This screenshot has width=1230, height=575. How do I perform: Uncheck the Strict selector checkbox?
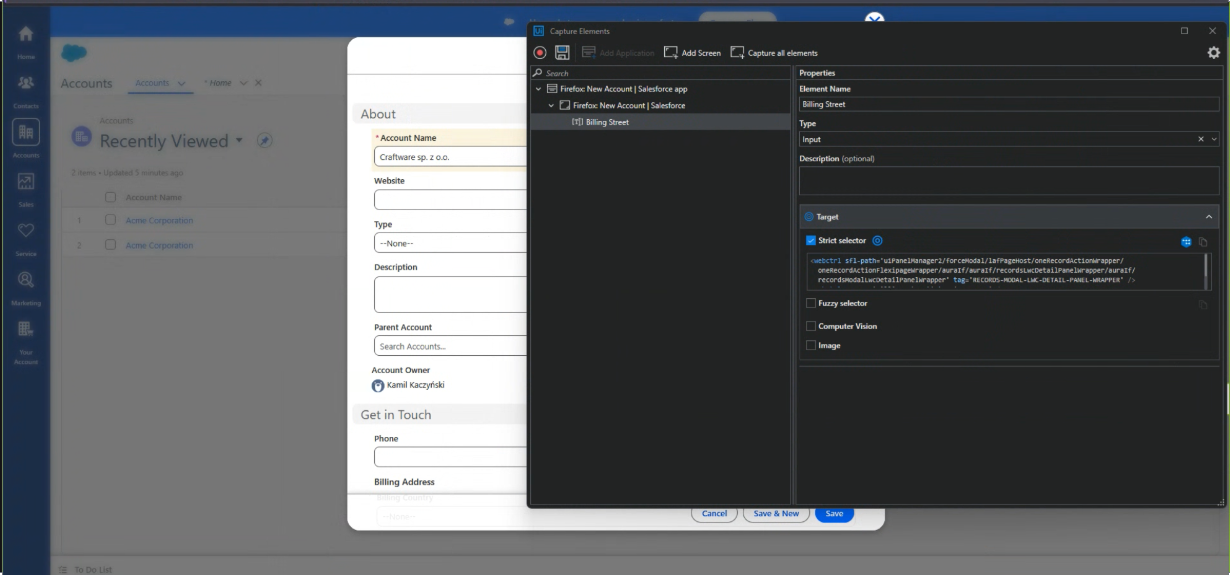tap(811, 241)
